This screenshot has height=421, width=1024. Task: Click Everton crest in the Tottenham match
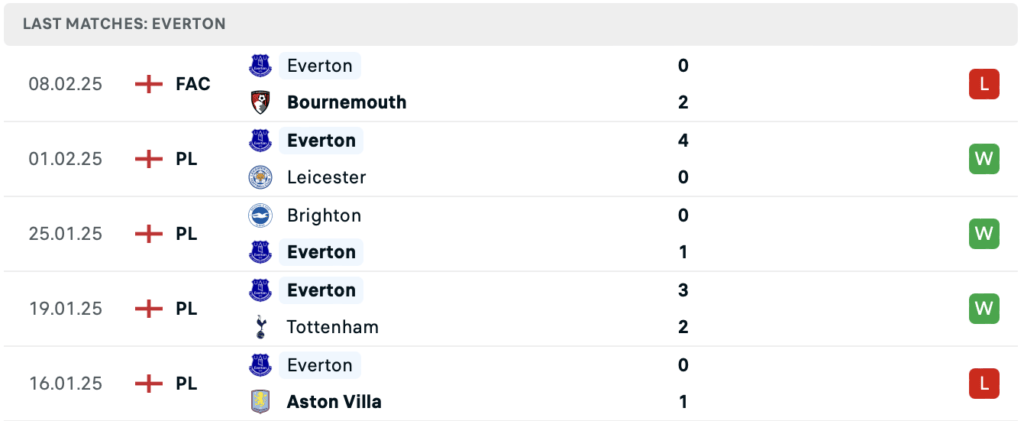pos(261,290)
